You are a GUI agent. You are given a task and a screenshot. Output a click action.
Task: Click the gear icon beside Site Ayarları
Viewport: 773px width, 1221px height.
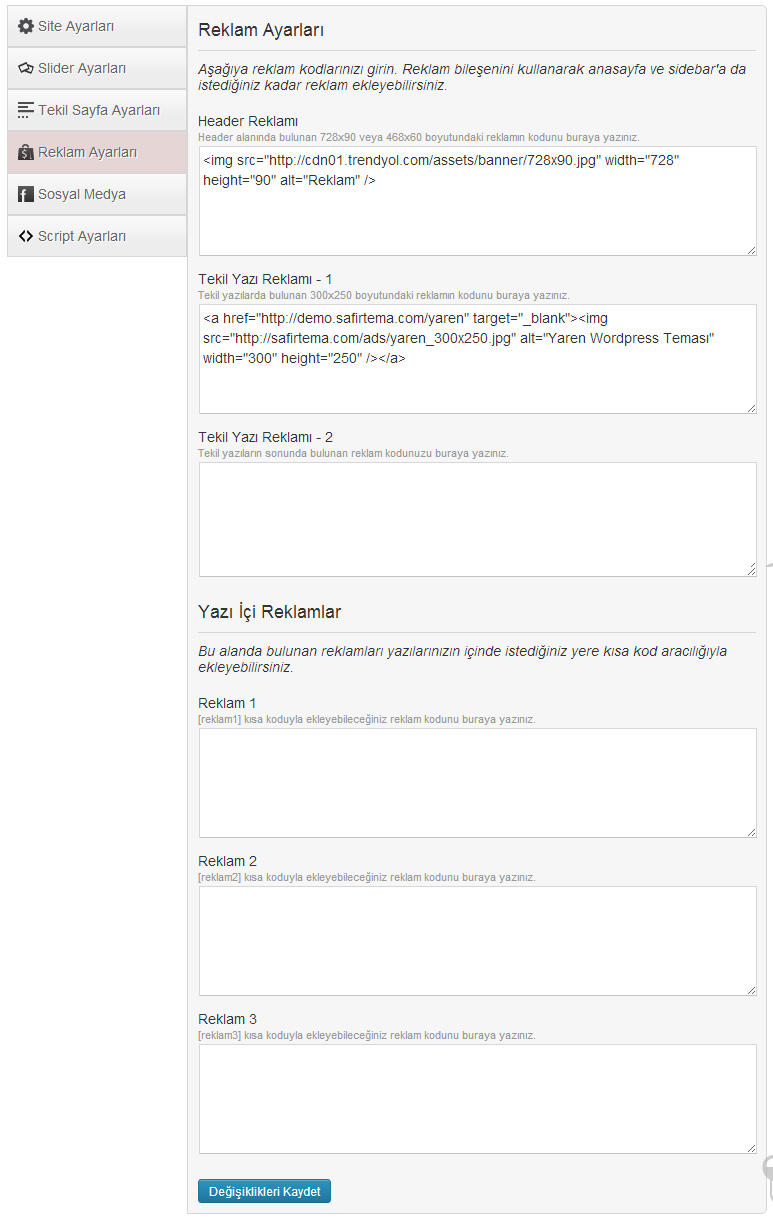(x=26, y=26)
